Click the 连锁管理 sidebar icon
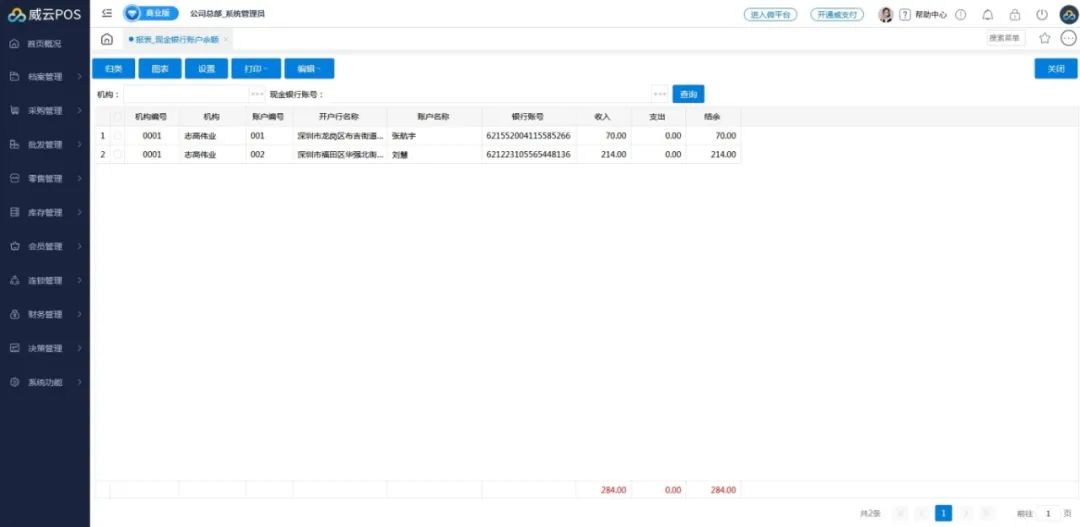The width and height of the screenshot is (1080, 527). tap(14, 280)
